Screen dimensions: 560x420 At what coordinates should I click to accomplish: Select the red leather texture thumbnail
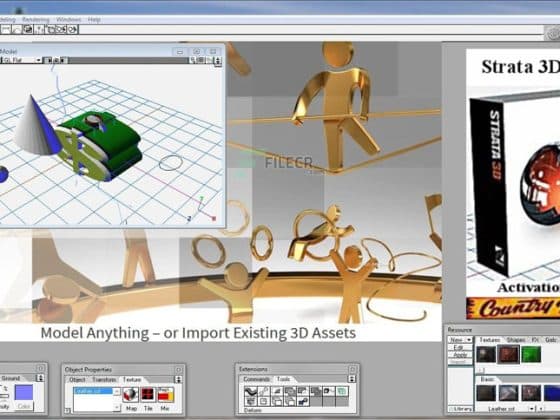coord(508,355)
